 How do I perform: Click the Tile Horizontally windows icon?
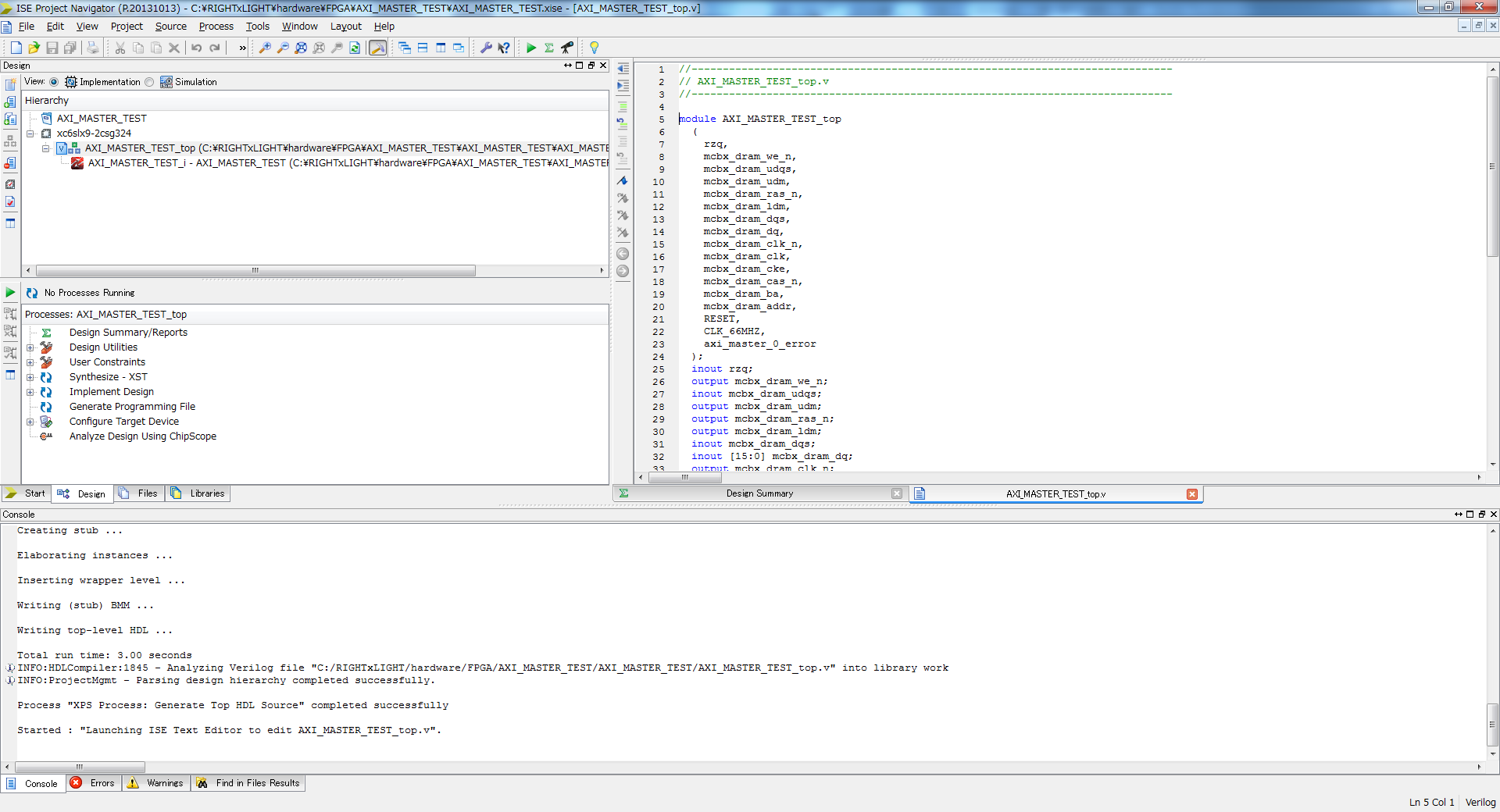[x=423, y=48]
